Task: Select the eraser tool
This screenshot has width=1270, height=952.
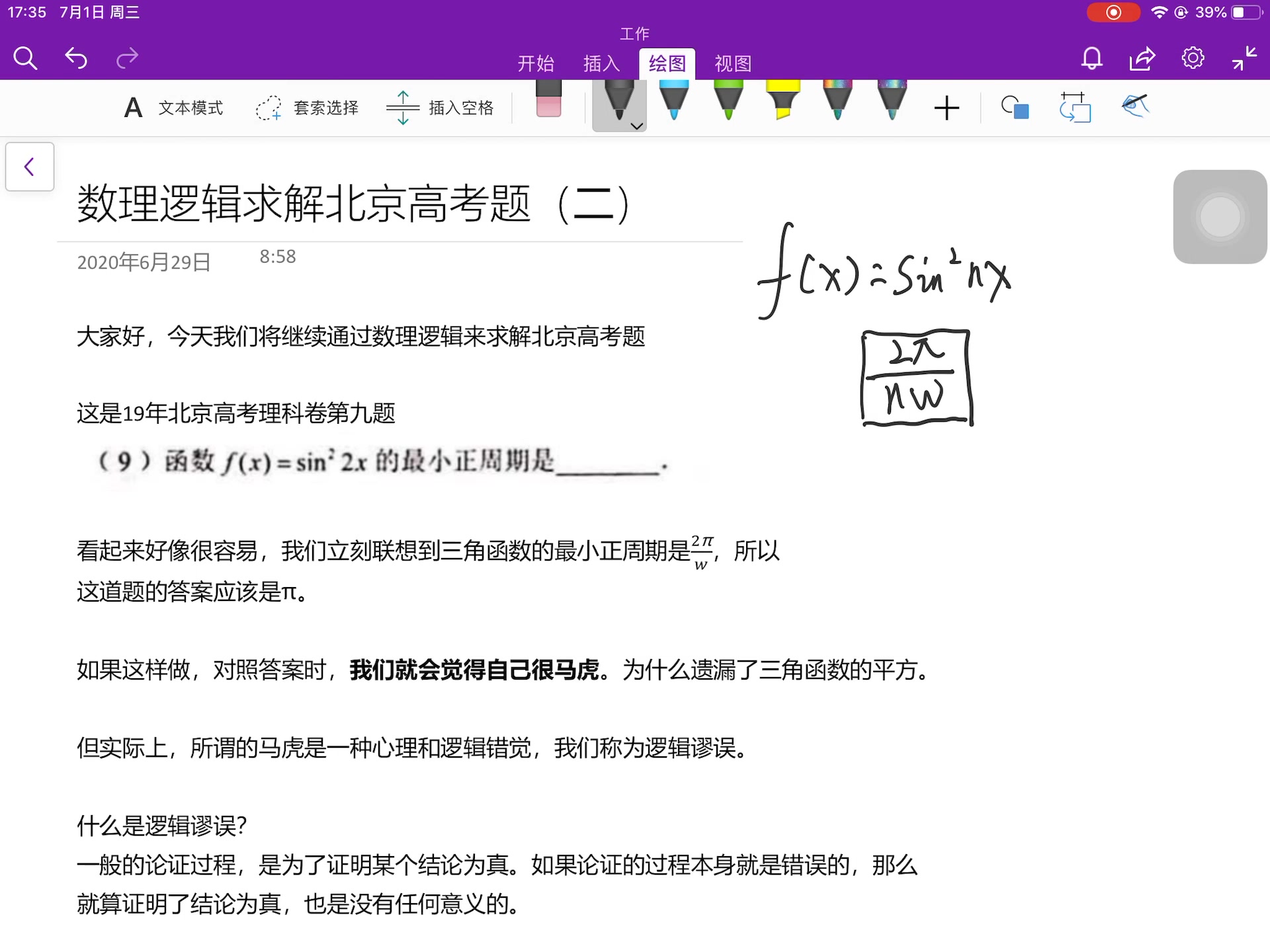Action: click(548, 99)
